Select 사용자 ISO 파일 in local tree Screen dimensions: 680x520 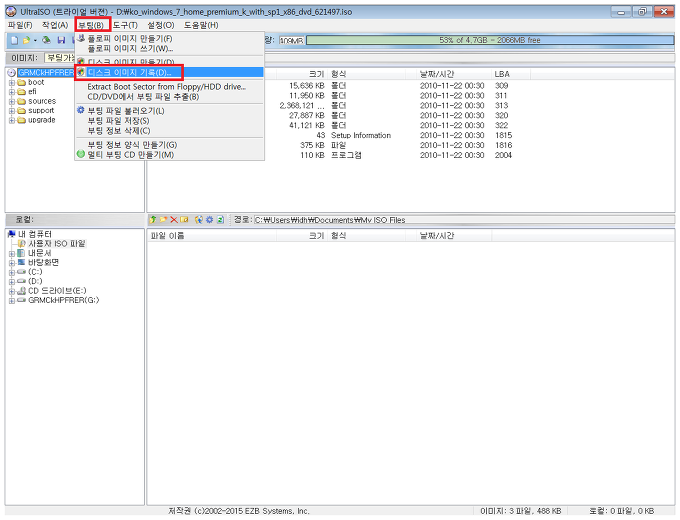[57, 244]
